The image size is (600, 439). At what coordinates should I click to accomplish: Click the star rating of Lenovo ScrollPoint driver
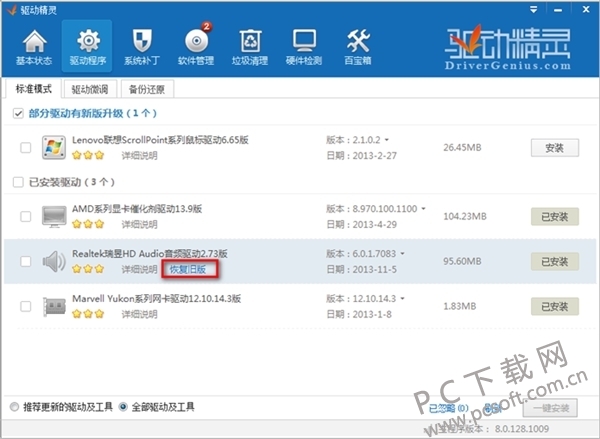click(88, 155)
